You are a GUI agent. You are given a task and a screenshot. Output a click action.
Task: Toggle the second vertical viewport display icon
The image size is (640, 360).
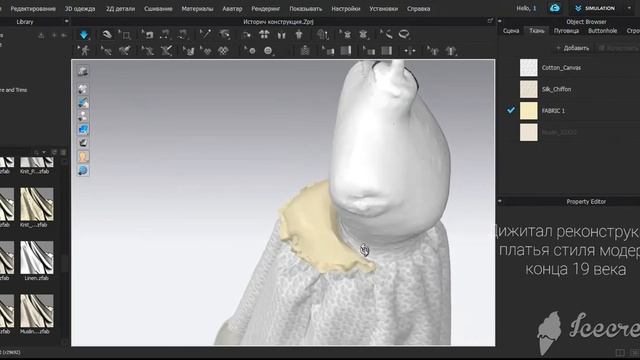[x=83, y=89]
